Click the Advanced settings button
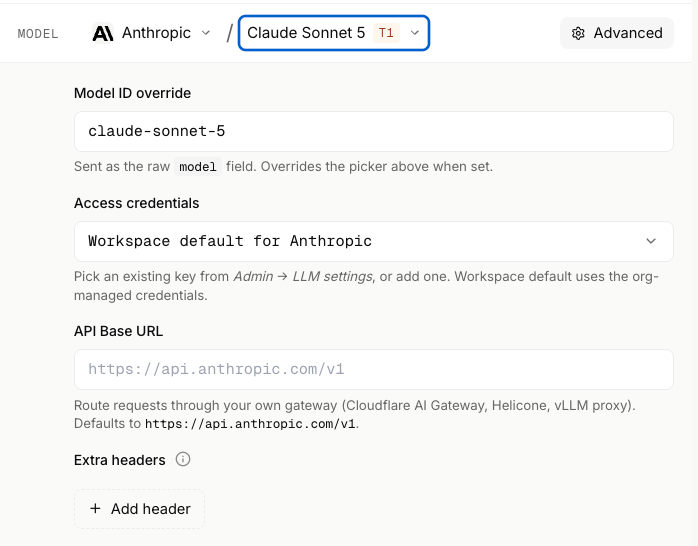This screenshot has height=546, width=698. [617, 33]
